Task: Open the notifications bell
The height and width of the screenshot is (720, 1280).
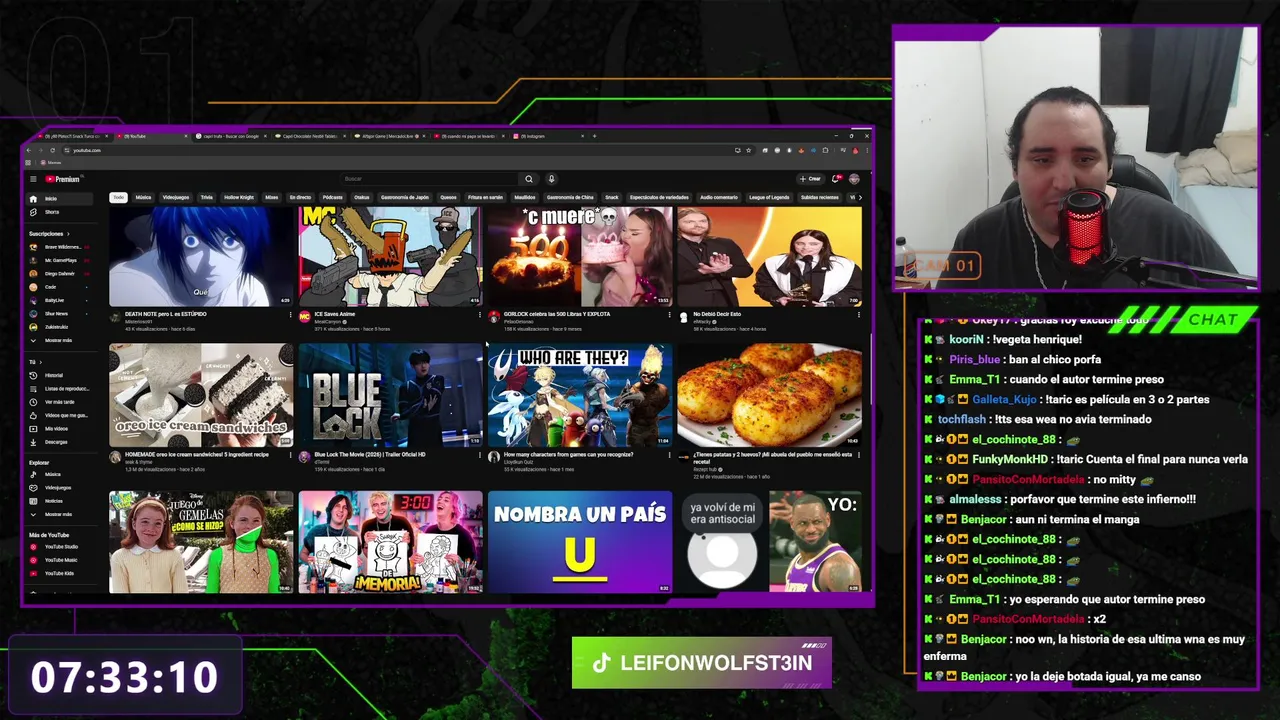Action: pyautogui.click(x=835, y=179)
